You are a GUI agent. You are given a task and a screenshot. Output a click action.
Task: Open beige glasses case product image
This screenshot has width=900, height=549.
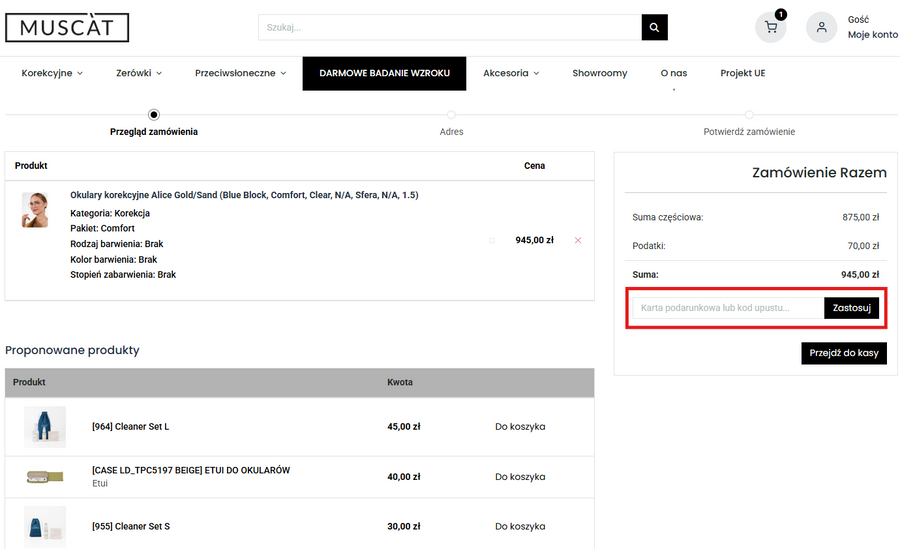pos(45,477)
